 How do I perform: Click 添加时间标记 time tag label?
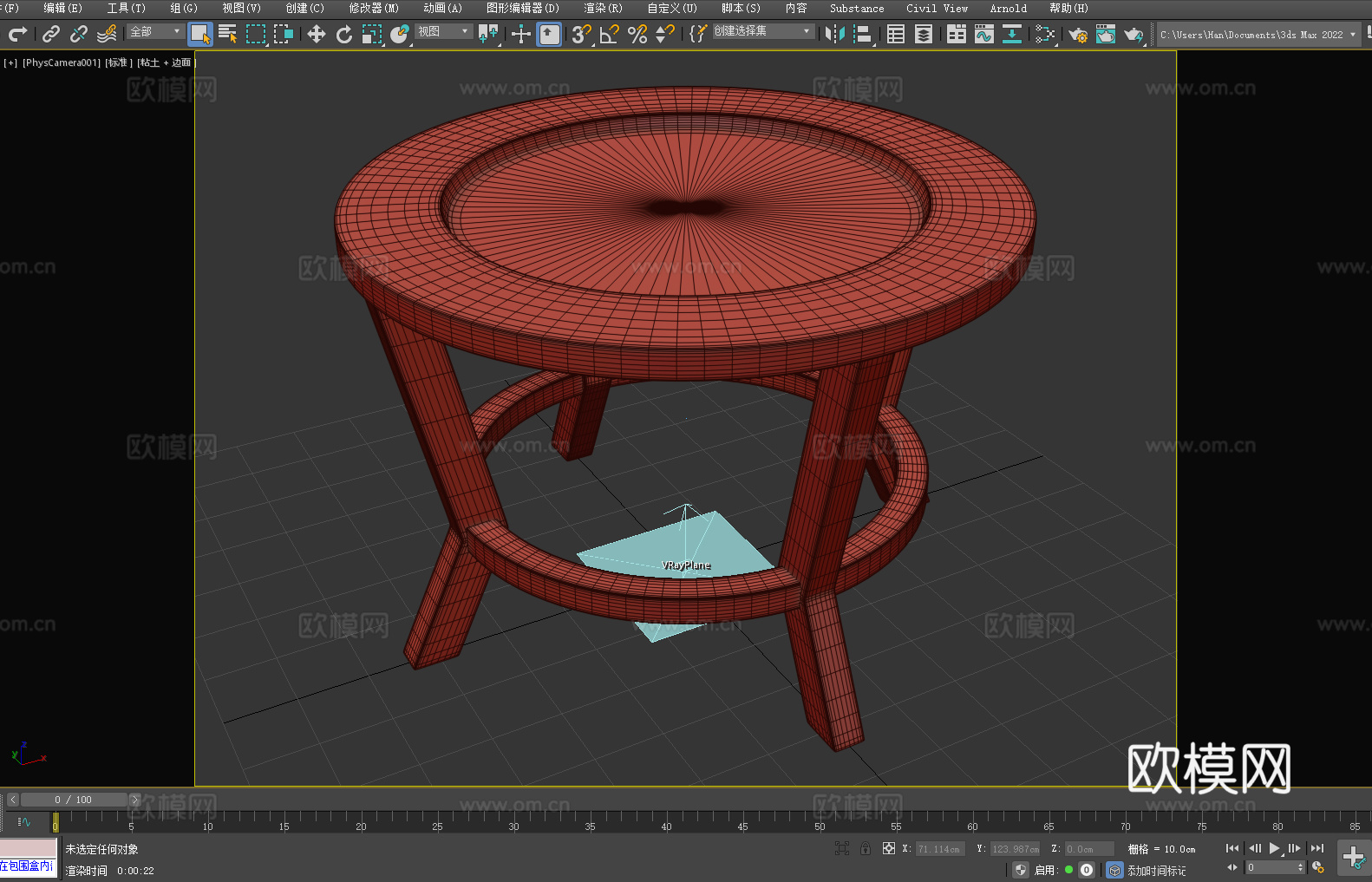[x=1156, y=870]
